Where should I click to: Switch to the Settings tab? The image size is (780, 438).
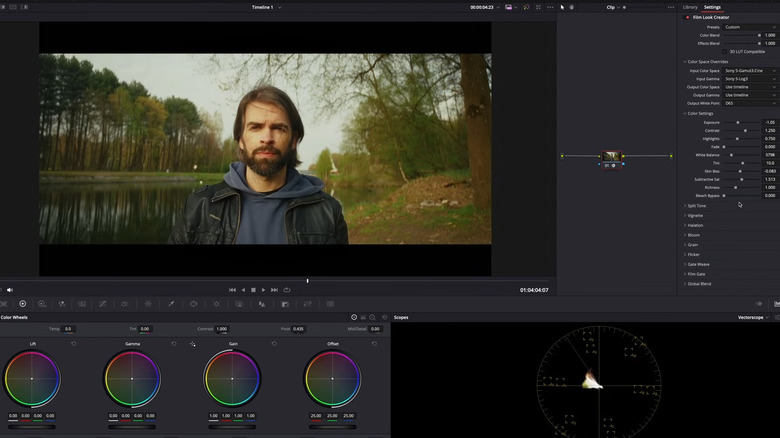(x=712, y=7)
